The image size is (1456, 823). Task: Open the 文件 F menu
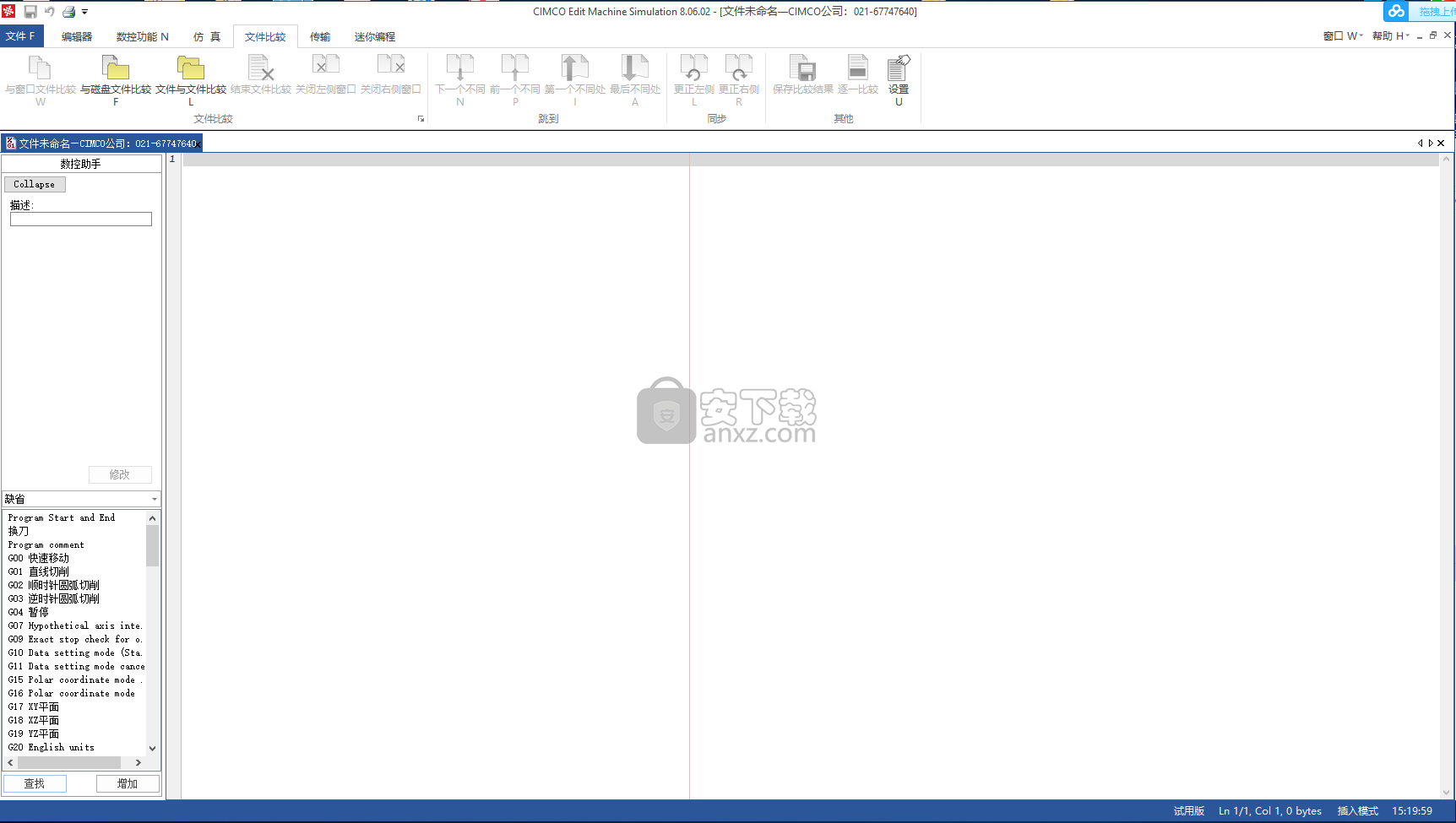(20, 36)
